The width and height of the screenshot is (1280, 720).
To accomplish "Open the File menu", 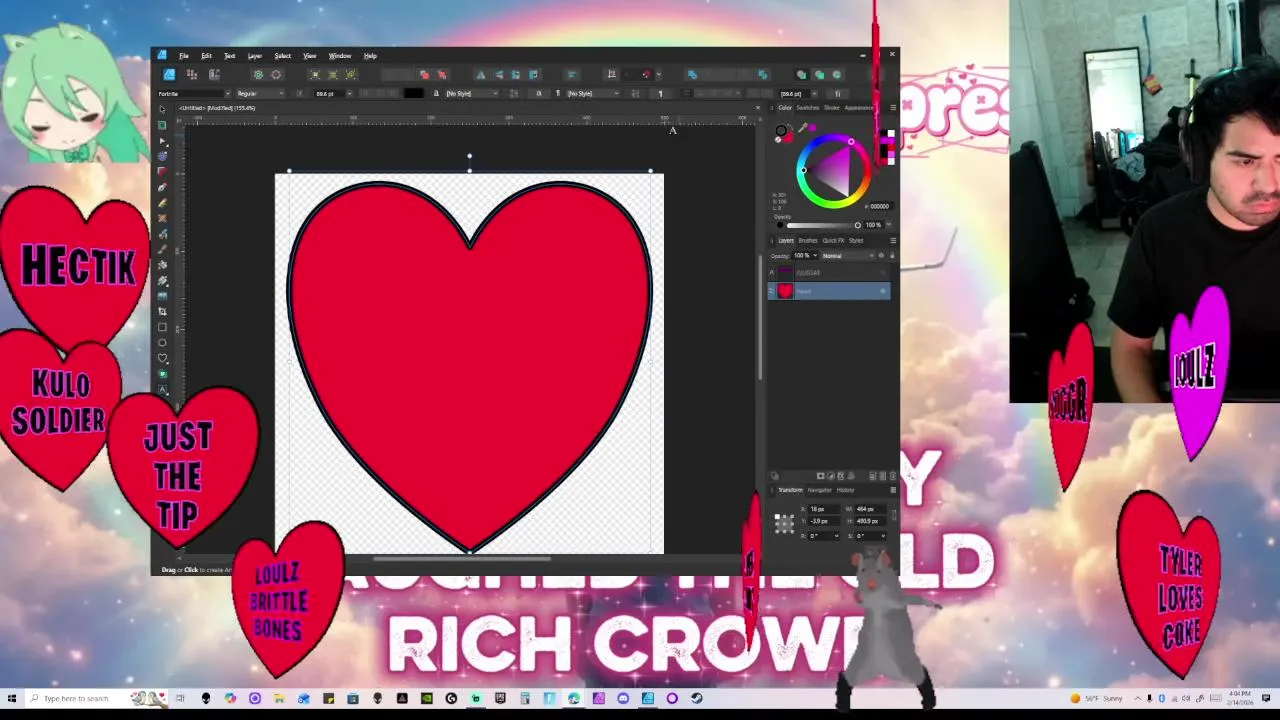I will [x=184, y=56].
